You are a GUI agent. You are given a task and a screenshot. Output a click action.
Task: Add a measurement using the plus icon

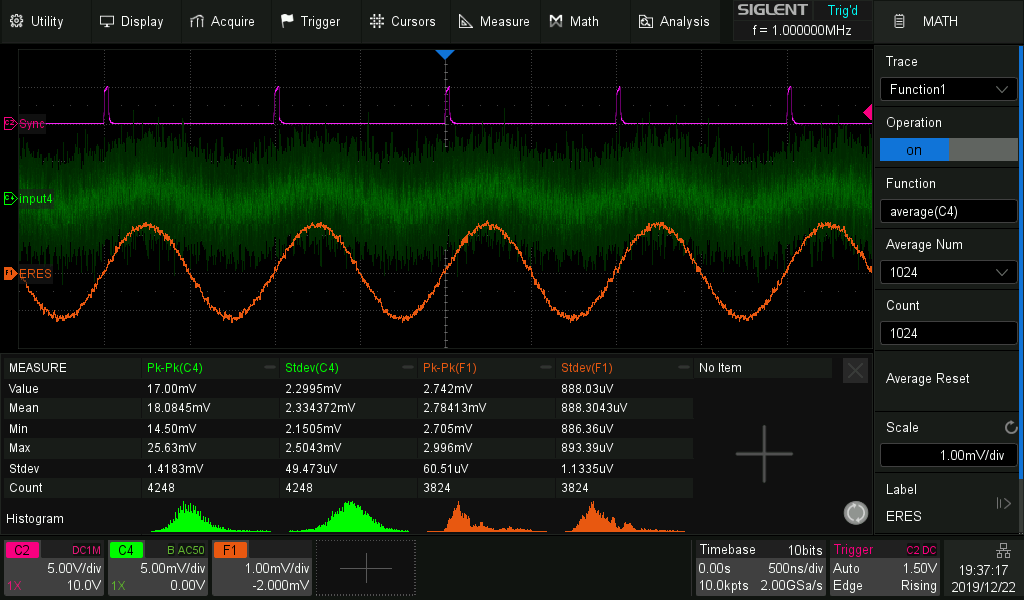pyautogui.click(x=764, y=454)
